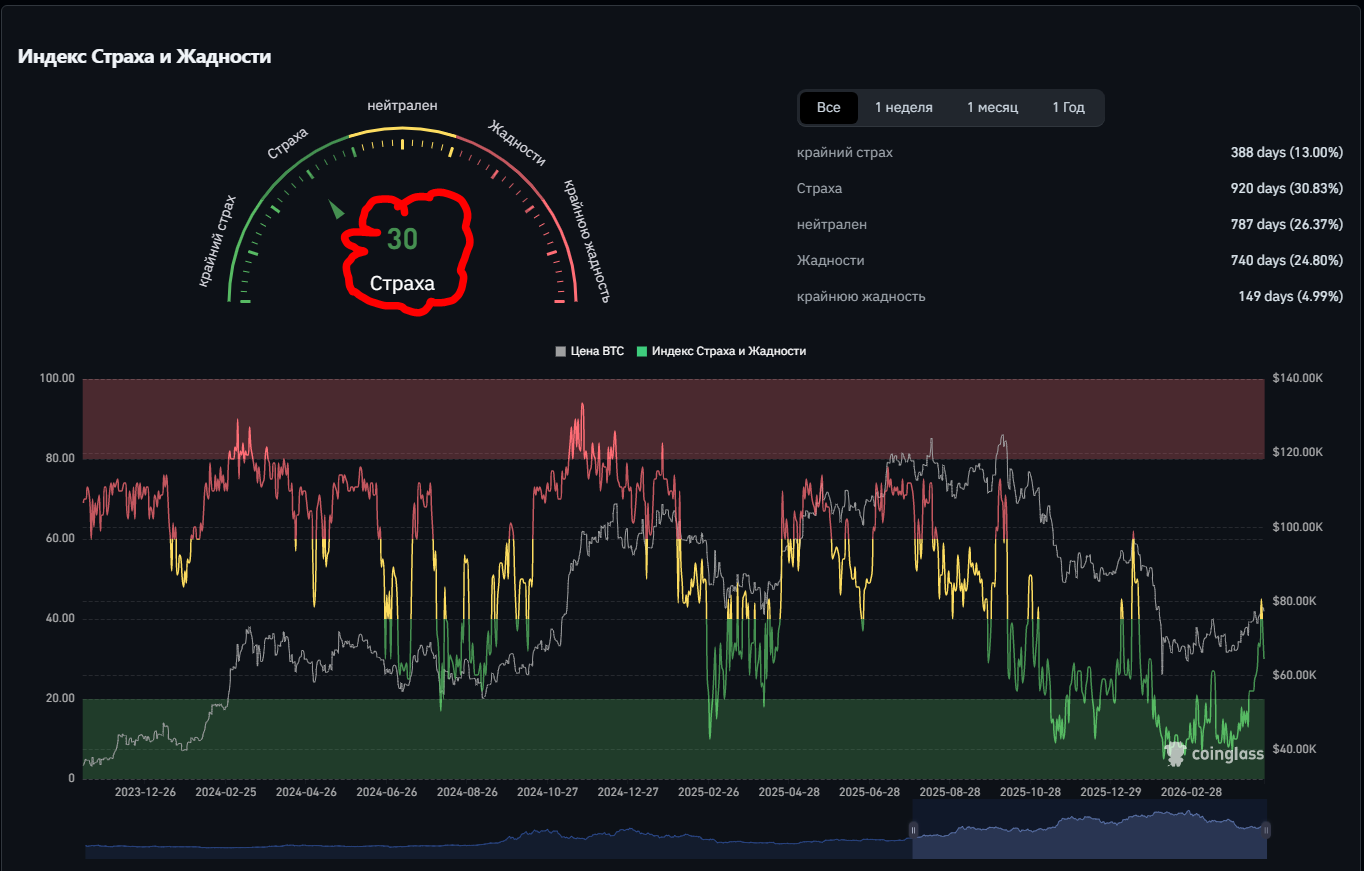Screen dimensions: 1364x871
Task: Select the "Все" time range tab
Action: 828,108
